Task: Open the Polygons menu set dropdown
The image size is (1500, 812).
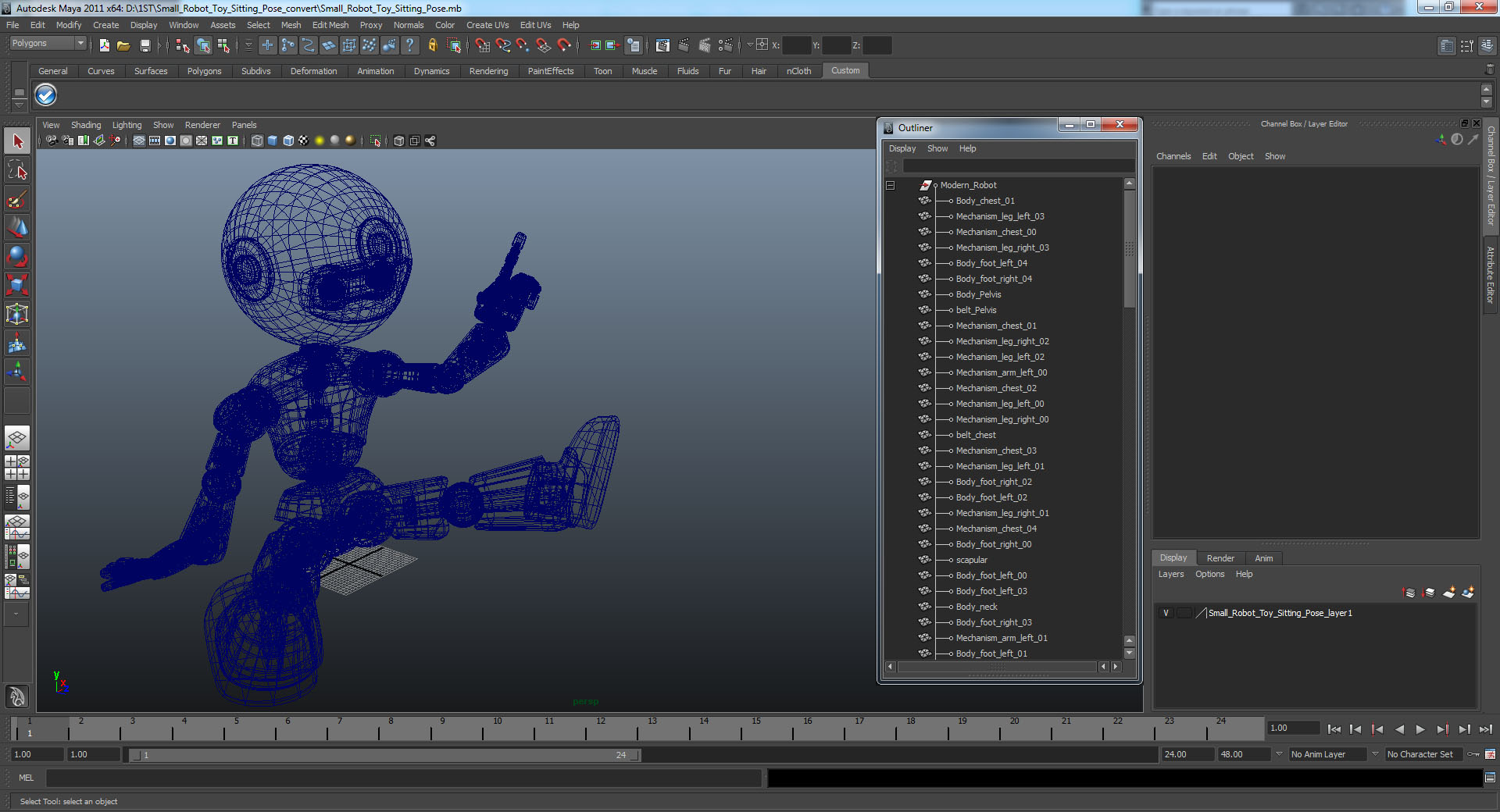Action: [x=48, y=44]
